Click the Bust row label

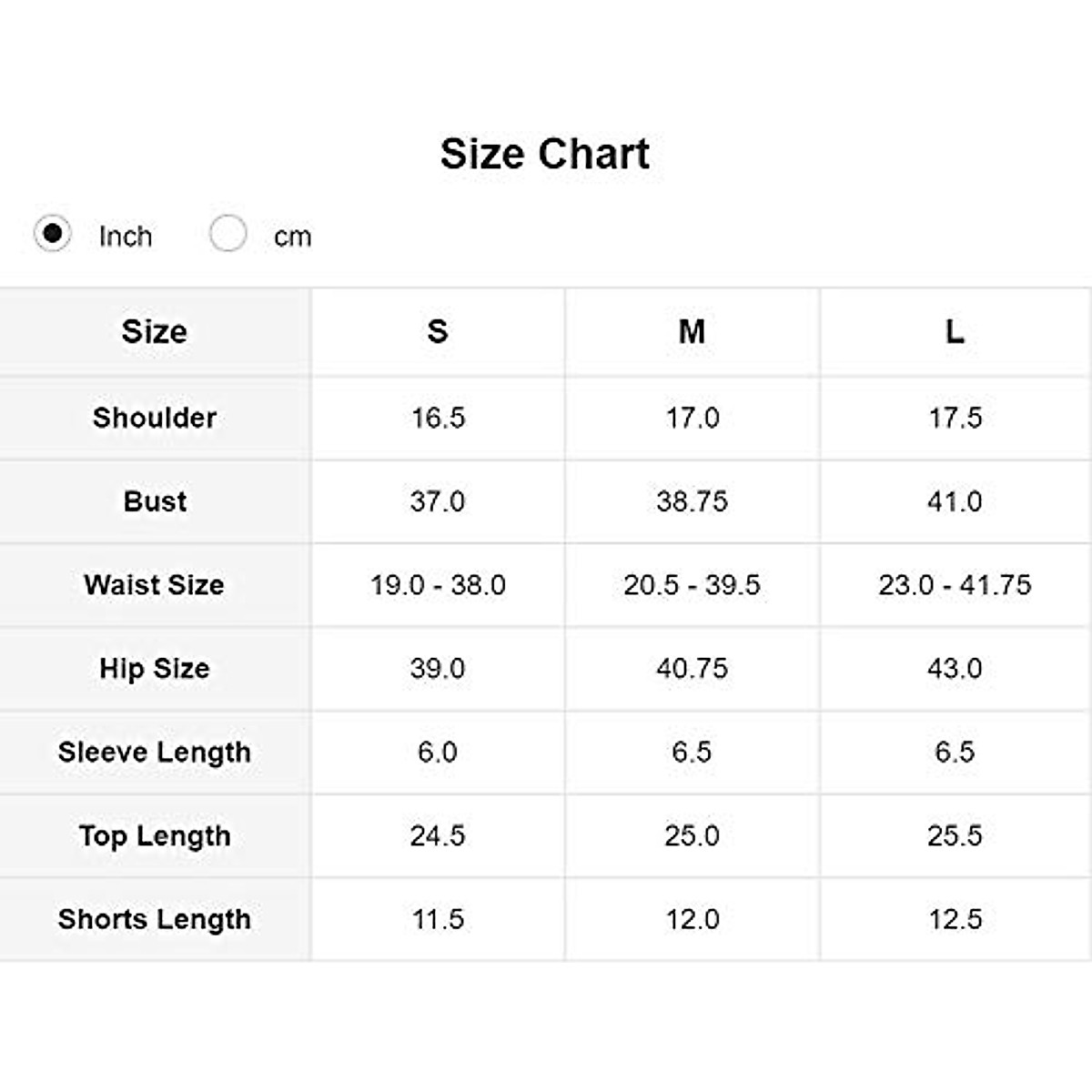pos(155,501)
